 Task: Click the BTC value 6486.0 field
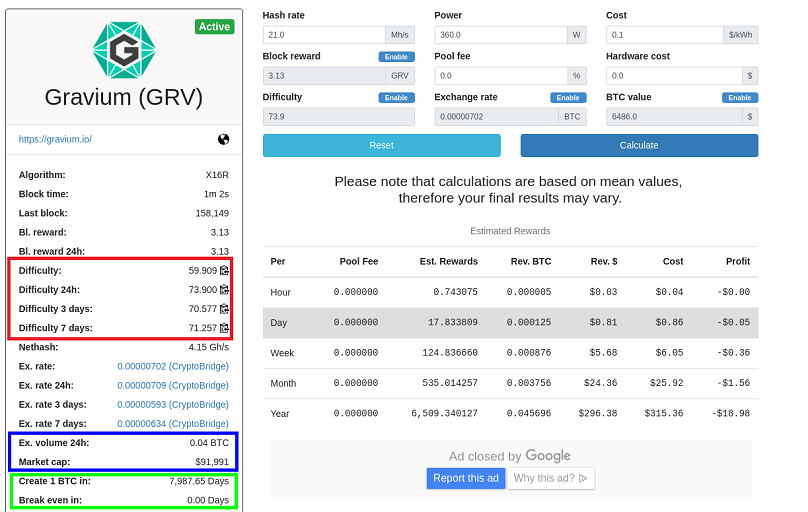coord(674,116)
